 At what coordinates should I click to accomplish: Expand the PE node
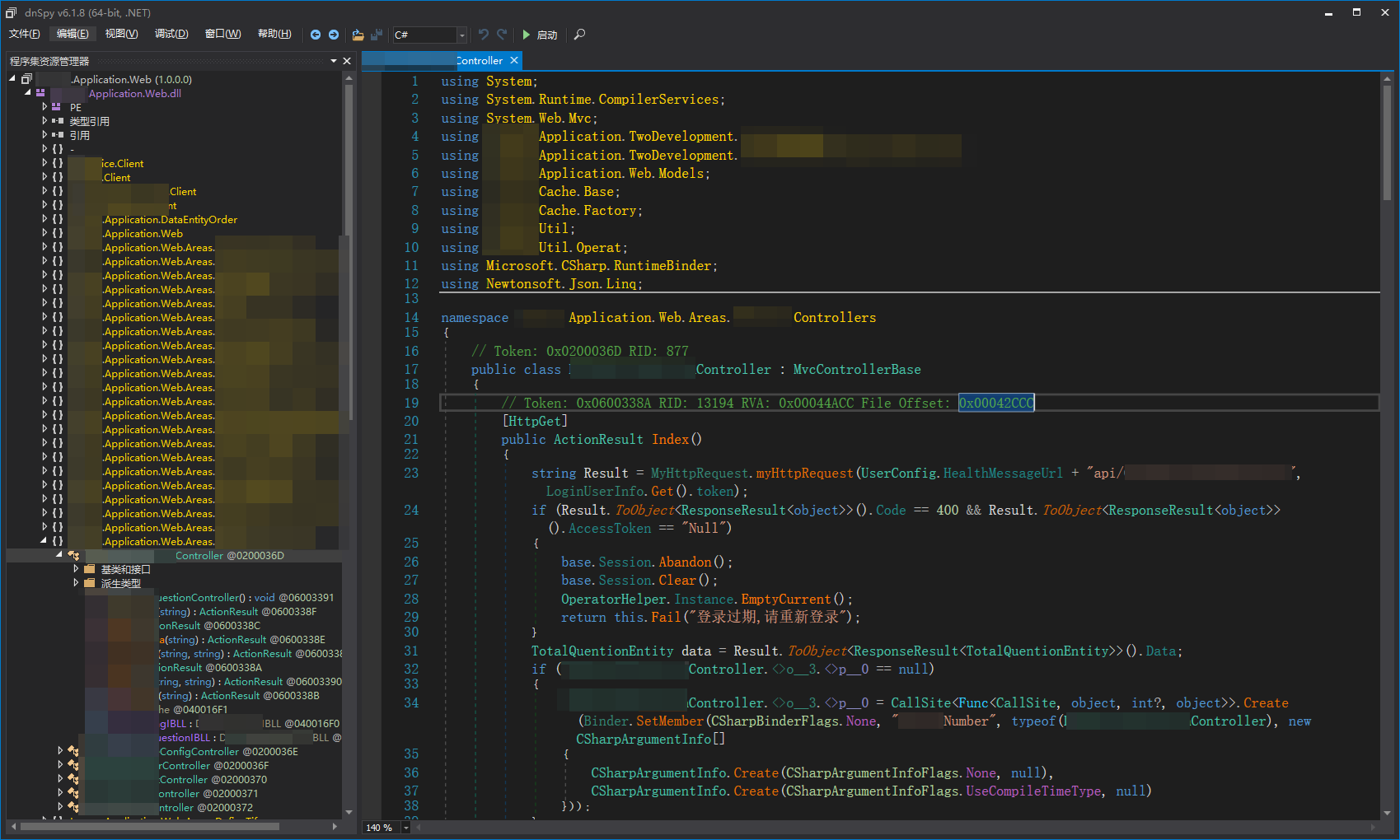pos(44,107)
